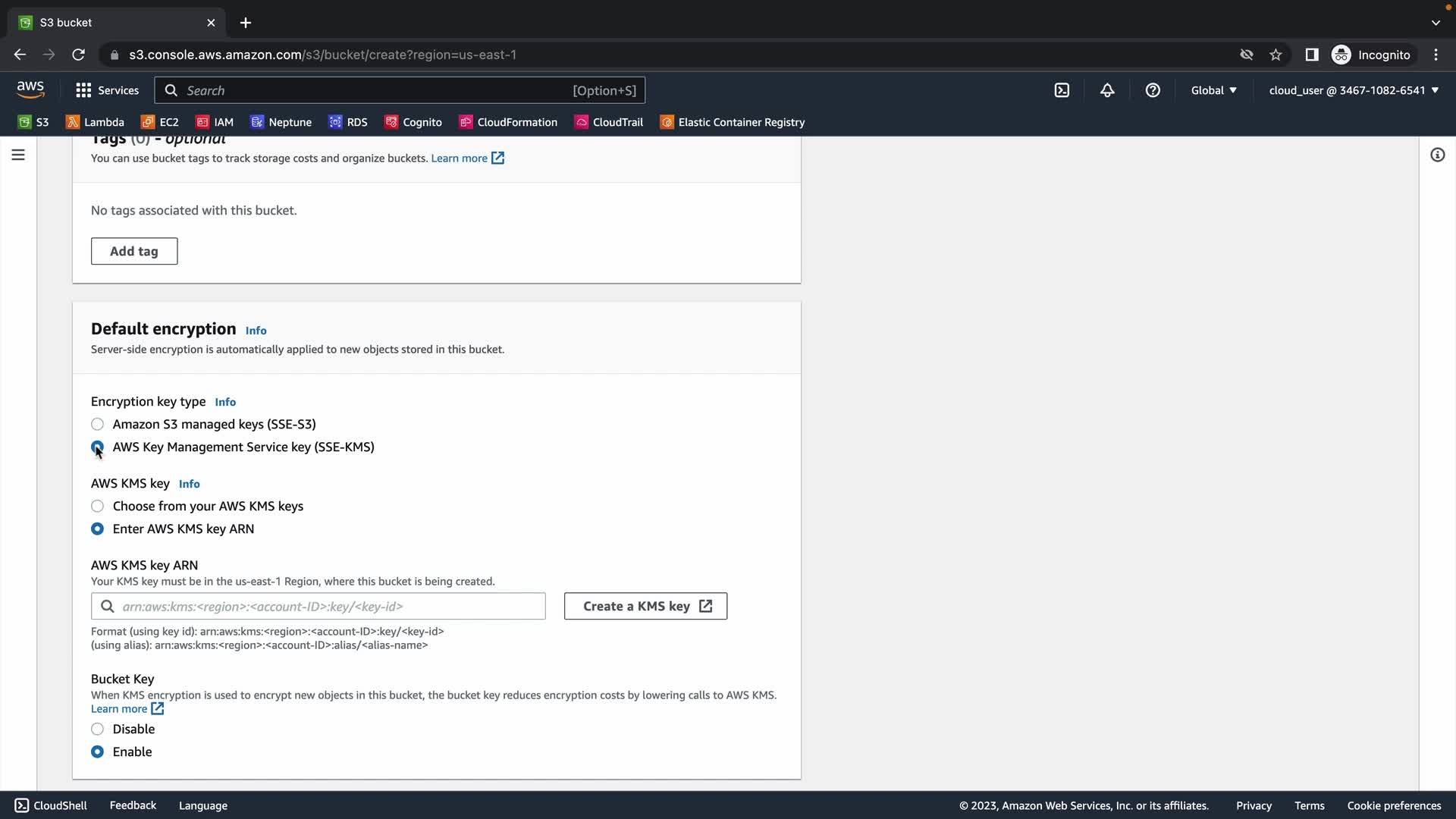The width and height of the screenshot is (1456, 819).
Task: Open the Services grid menu
Action: pos(107,90)
